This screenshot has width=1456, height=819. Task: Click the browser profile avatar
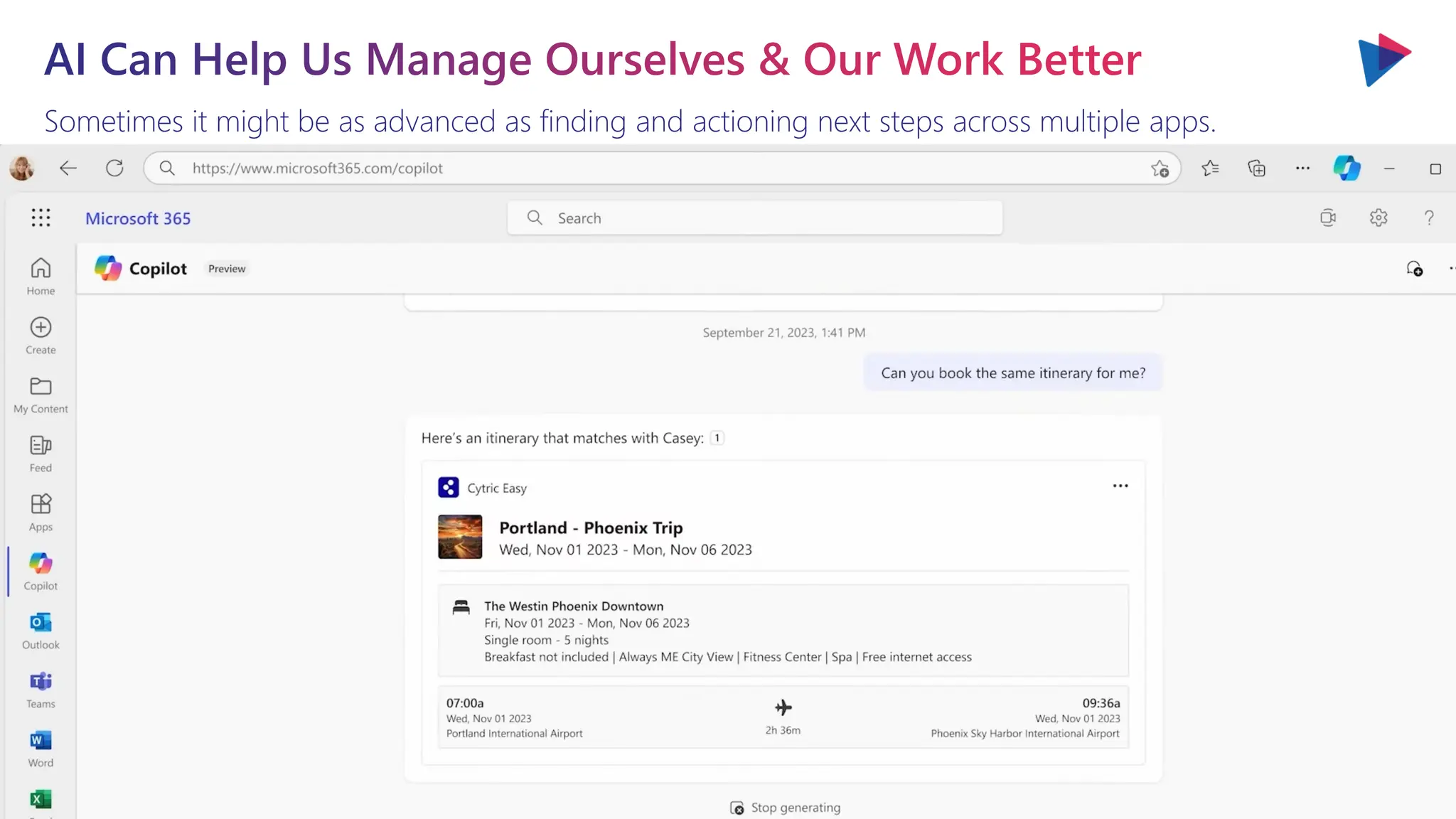pyautogui.click(x=22, y=168)
